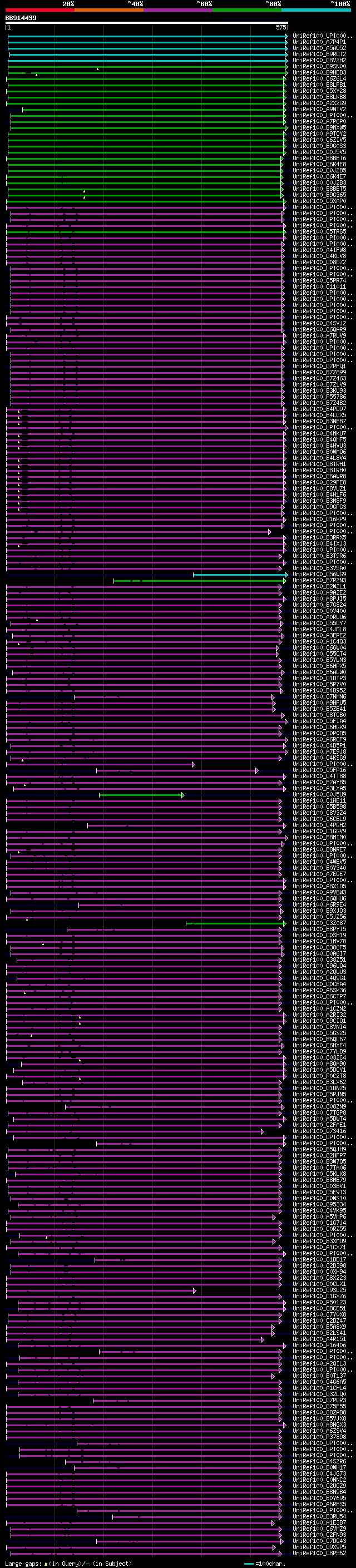Click the red ~20% identity legend segment

[x=39, y=10]
